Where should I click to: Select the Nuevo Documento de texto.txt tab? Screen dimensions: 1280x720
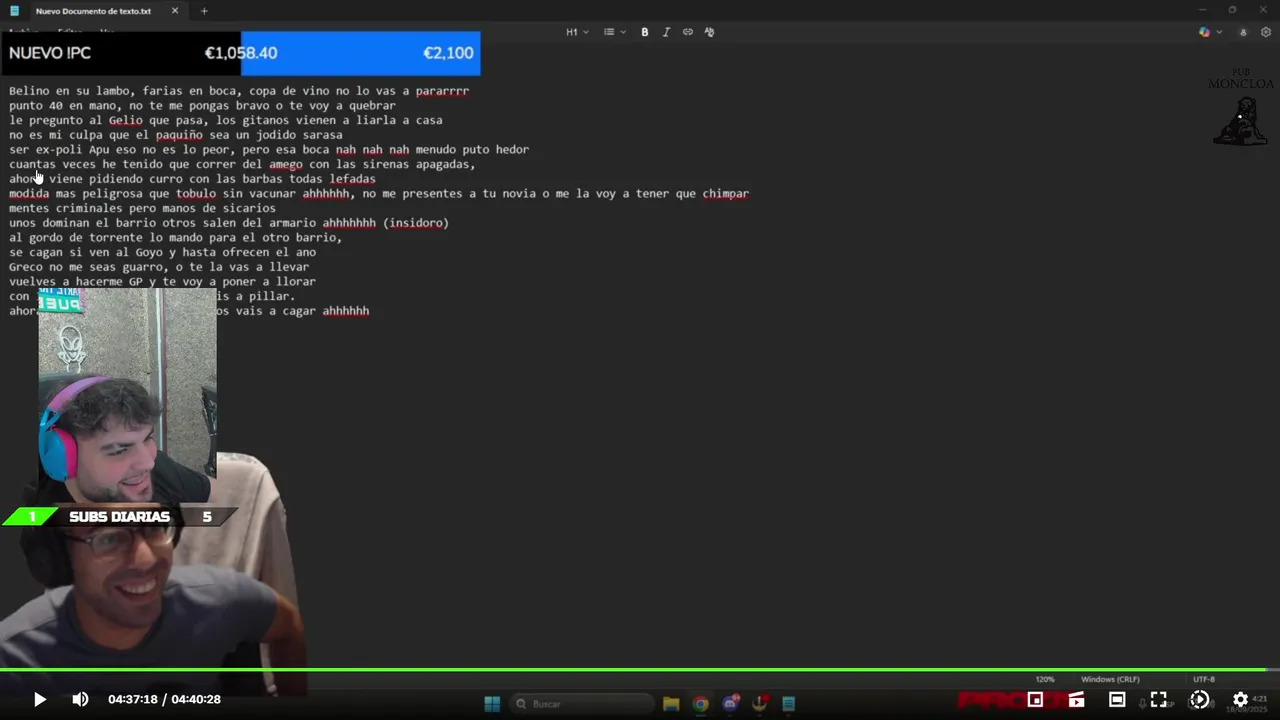point(93,11)
